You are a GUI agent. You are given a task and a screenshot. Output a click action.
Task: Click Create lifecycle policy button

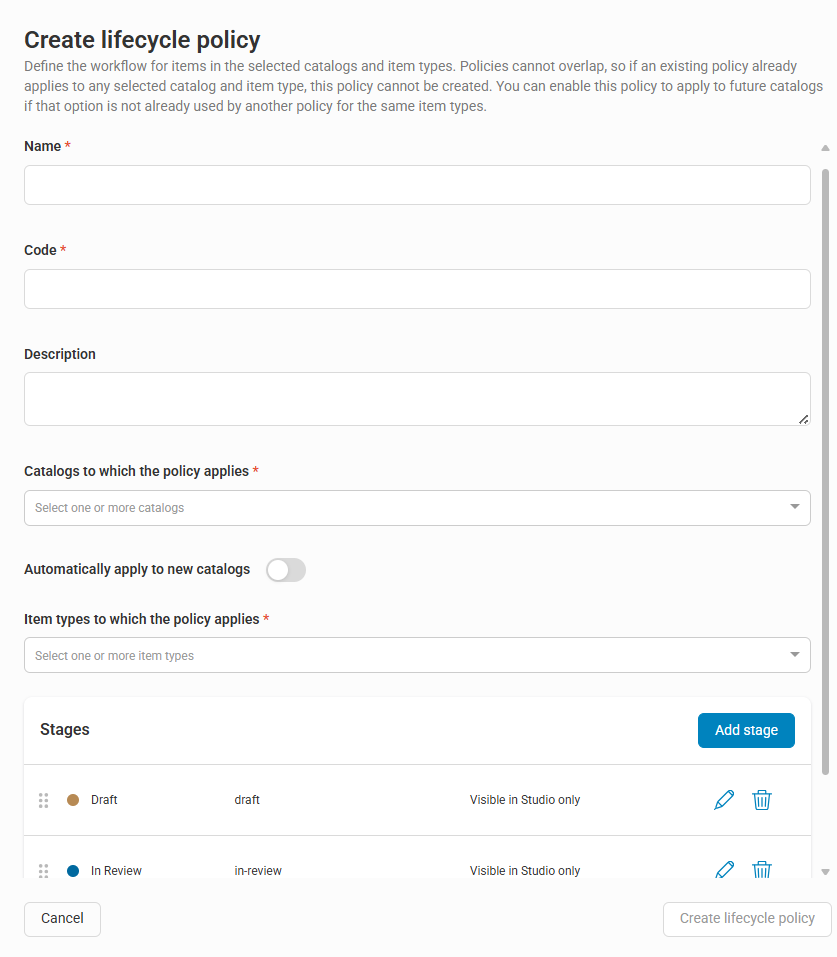[747, 919]
